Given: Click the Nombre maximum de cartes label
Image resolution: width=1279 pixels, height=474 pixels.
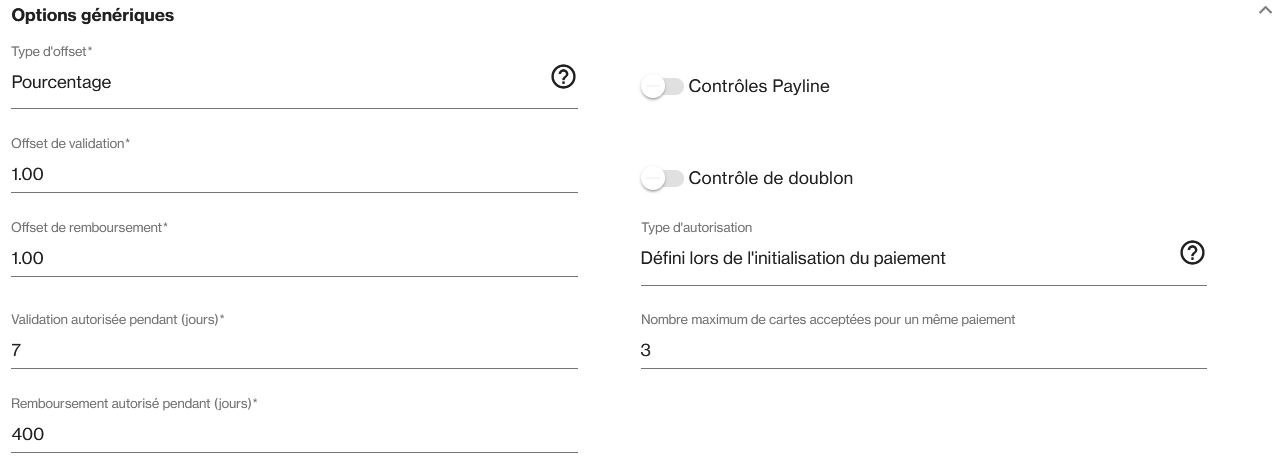Looking at the screenshot, I should (827, 320).
